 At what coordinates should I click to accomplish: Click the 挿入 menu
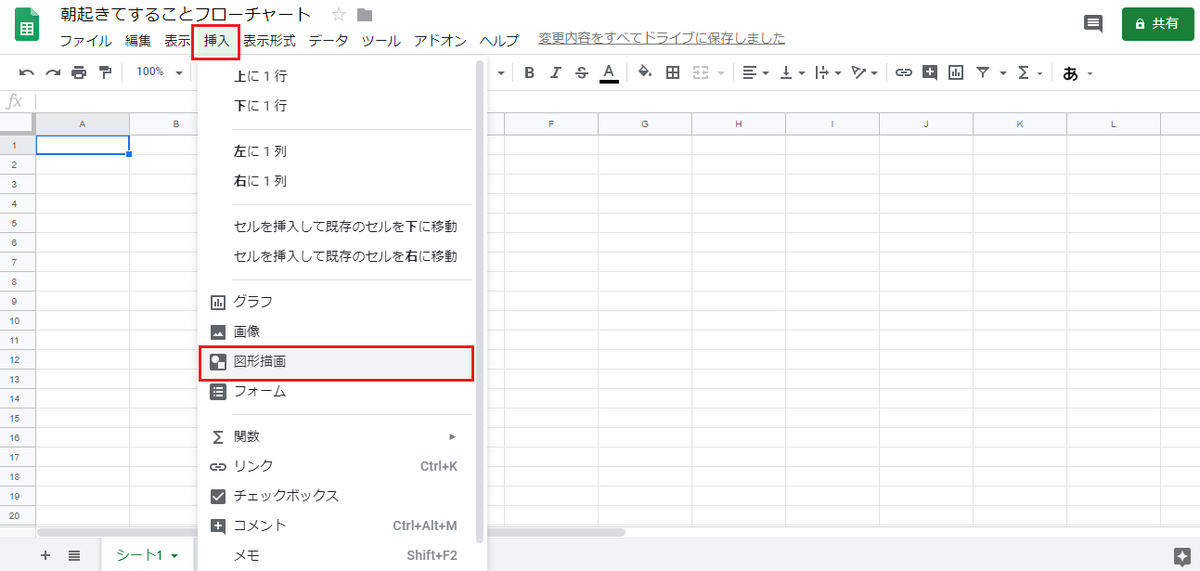click(x=216, y=40)
